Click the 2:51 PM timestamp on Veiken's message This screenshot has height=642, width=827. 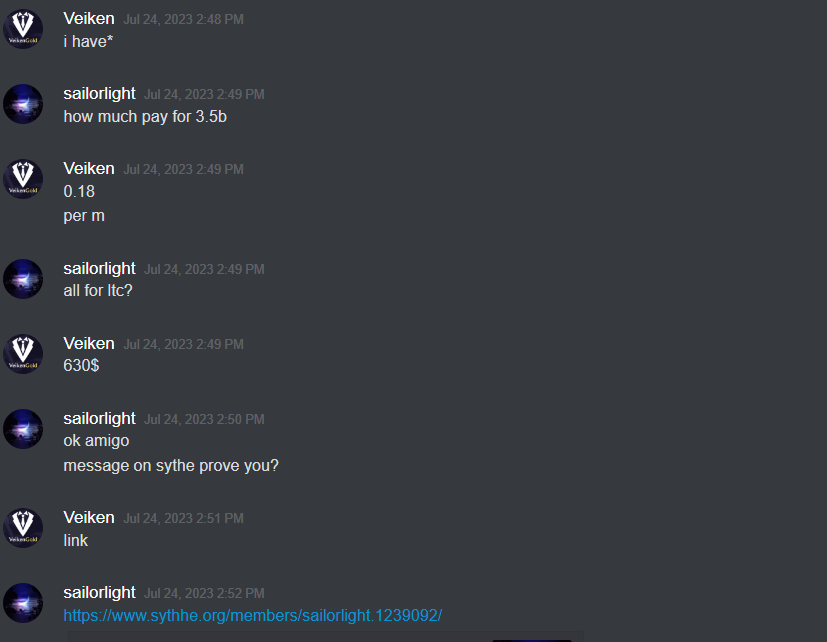click(x=184, y=519)
